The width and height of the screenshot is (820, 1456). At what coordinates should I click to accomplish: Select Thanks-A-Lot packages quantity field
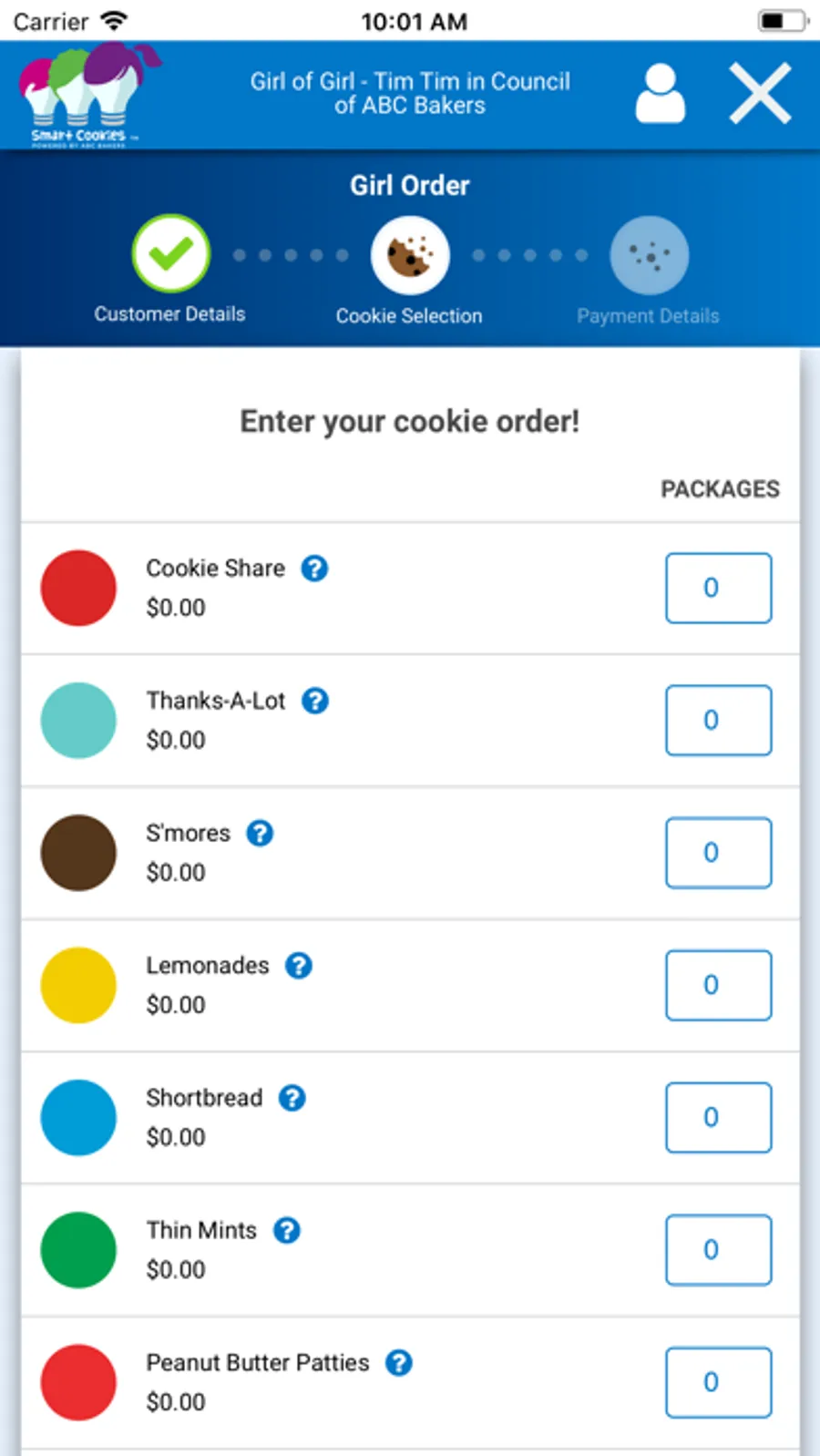(718, 720)
